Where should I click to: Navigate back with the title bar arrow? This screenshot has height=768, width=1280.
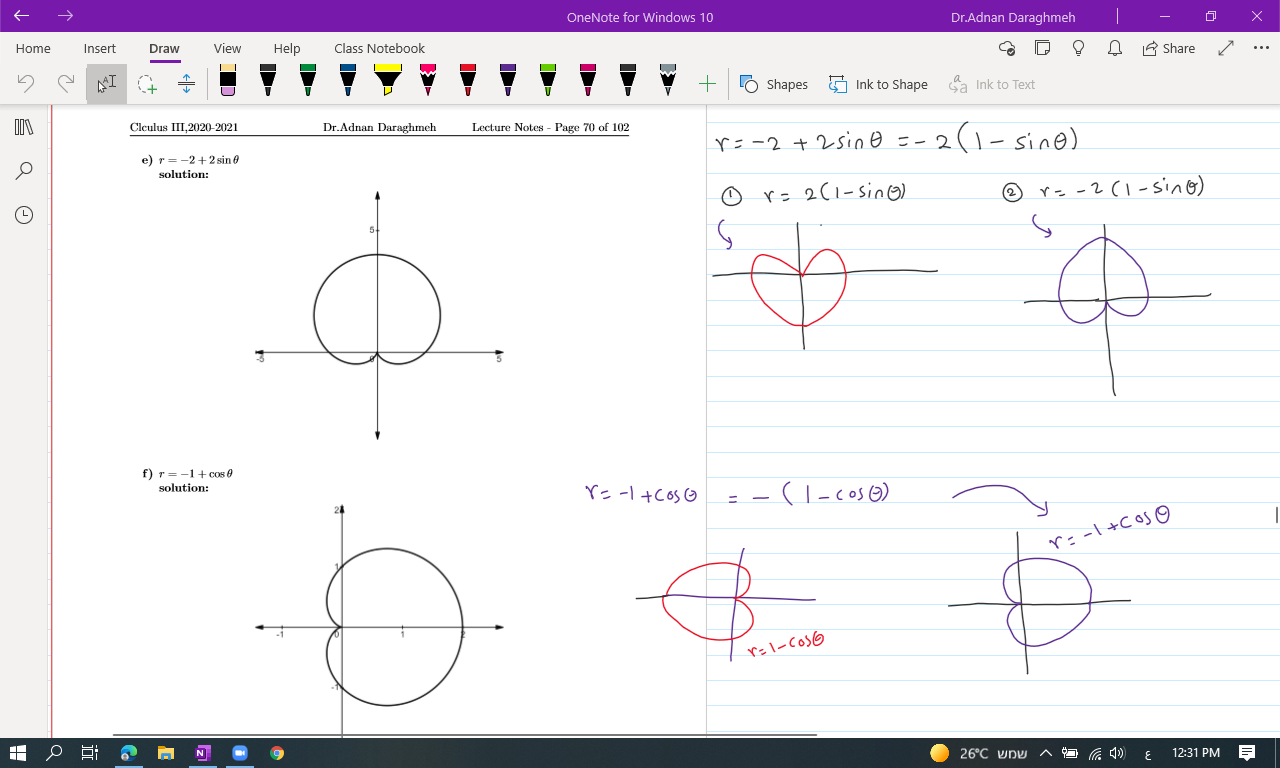pyautogui.click(x=22, y=16)
